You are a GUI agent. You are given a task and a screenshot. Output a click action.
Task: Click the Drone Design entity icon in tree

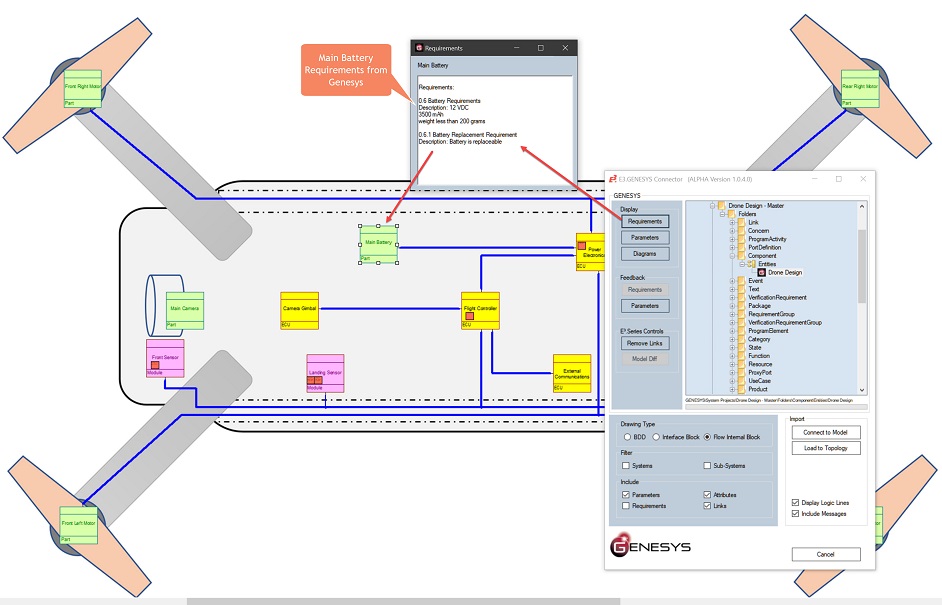coord(761,272)
